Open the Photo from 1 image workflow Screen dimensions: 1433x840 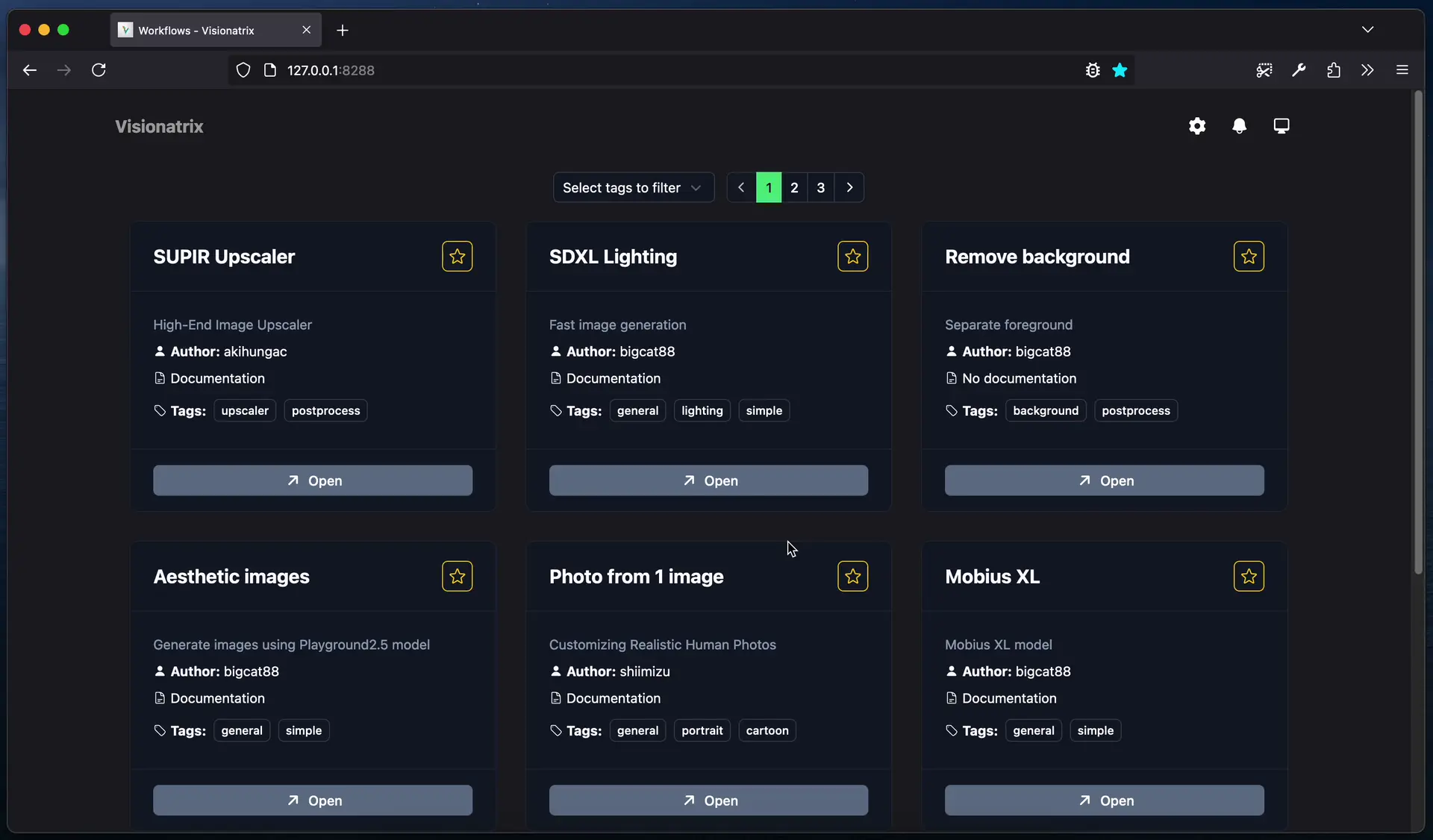pos(707,800)
